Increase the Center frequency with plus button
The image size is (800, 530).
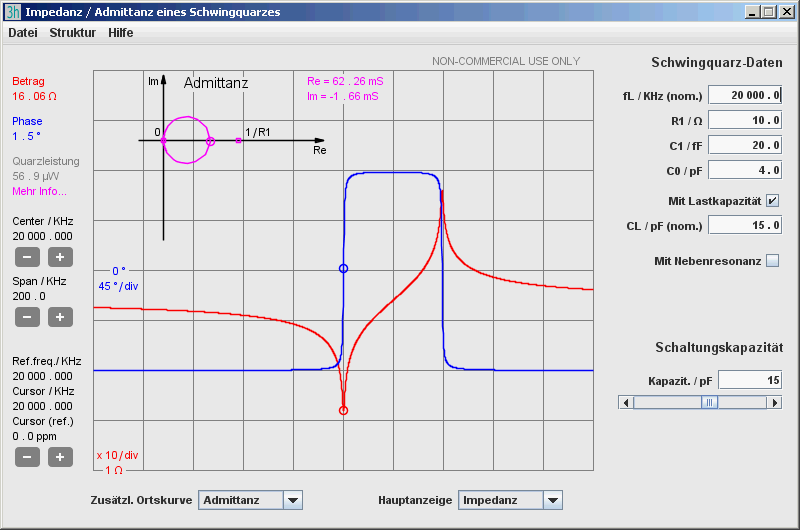coord(60,257)
